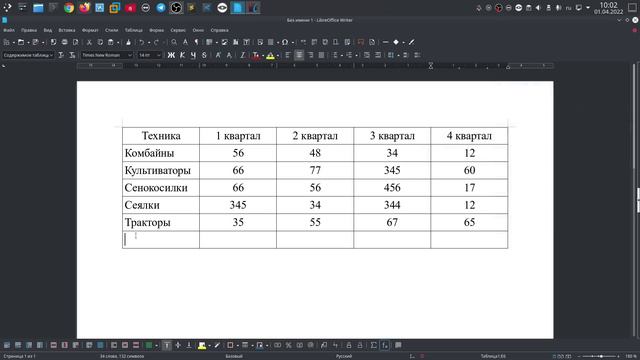This screenshot has height=360, width=640.
Task: Open the font size dropdown
Action: (x=159, y=55)
